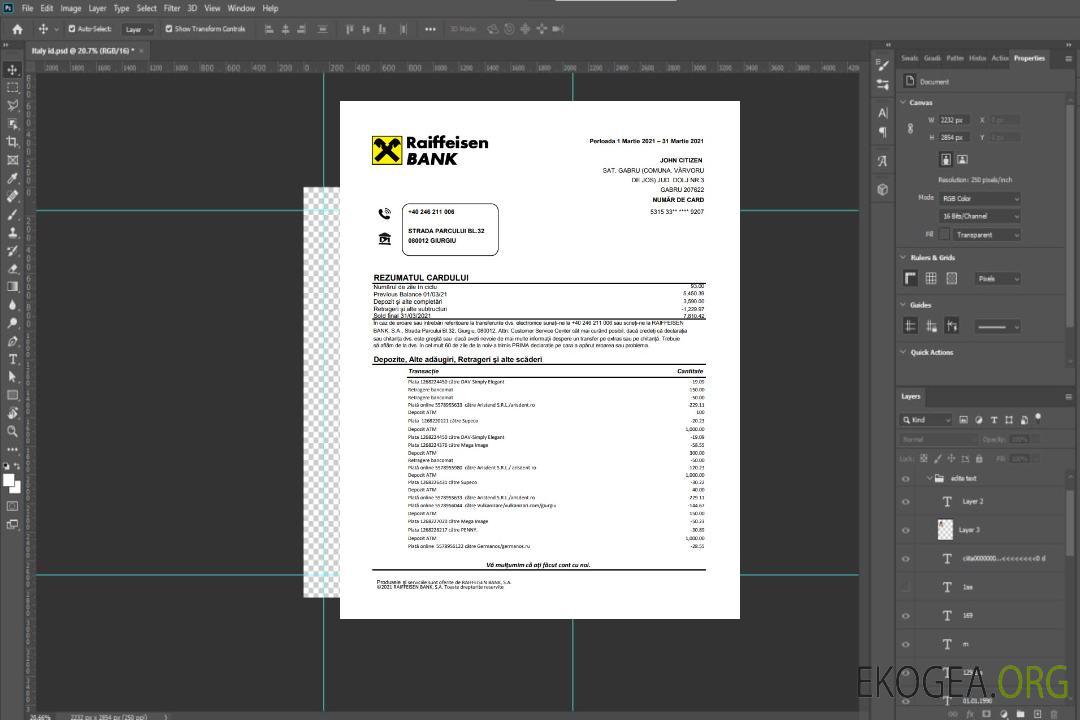Hide Layer 3 using its eye icon
The image size is (1080, 720).
click(x=906, y=531)
